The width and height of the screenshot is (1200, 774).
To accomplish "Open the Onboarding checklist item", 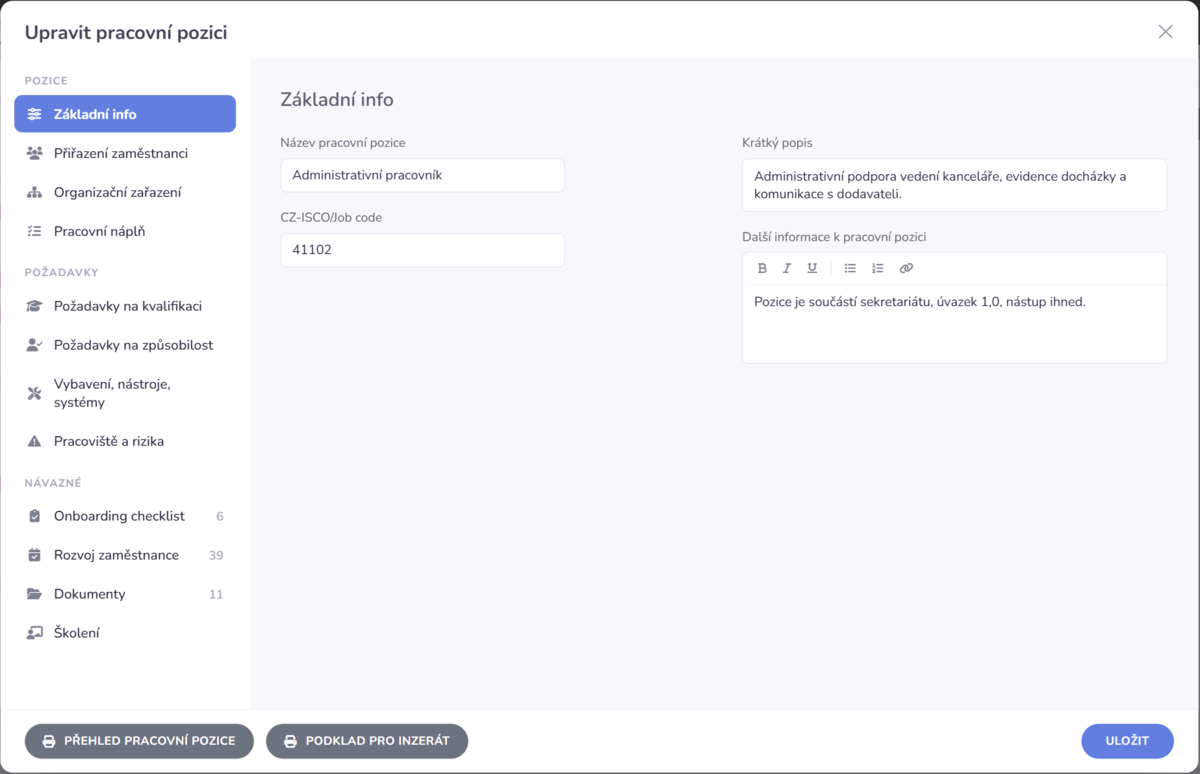I will coord(125,516).
